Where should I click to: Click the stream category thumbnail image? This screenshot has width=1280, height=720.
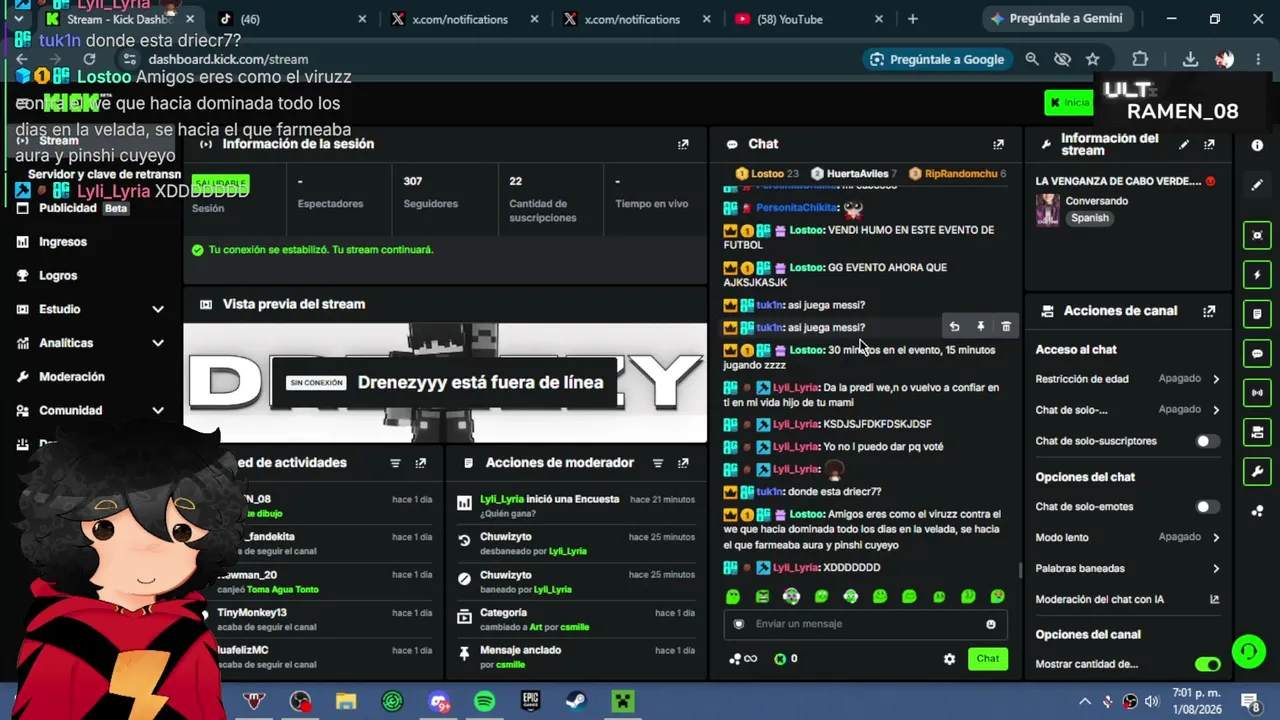click(x=1048, y=210)
